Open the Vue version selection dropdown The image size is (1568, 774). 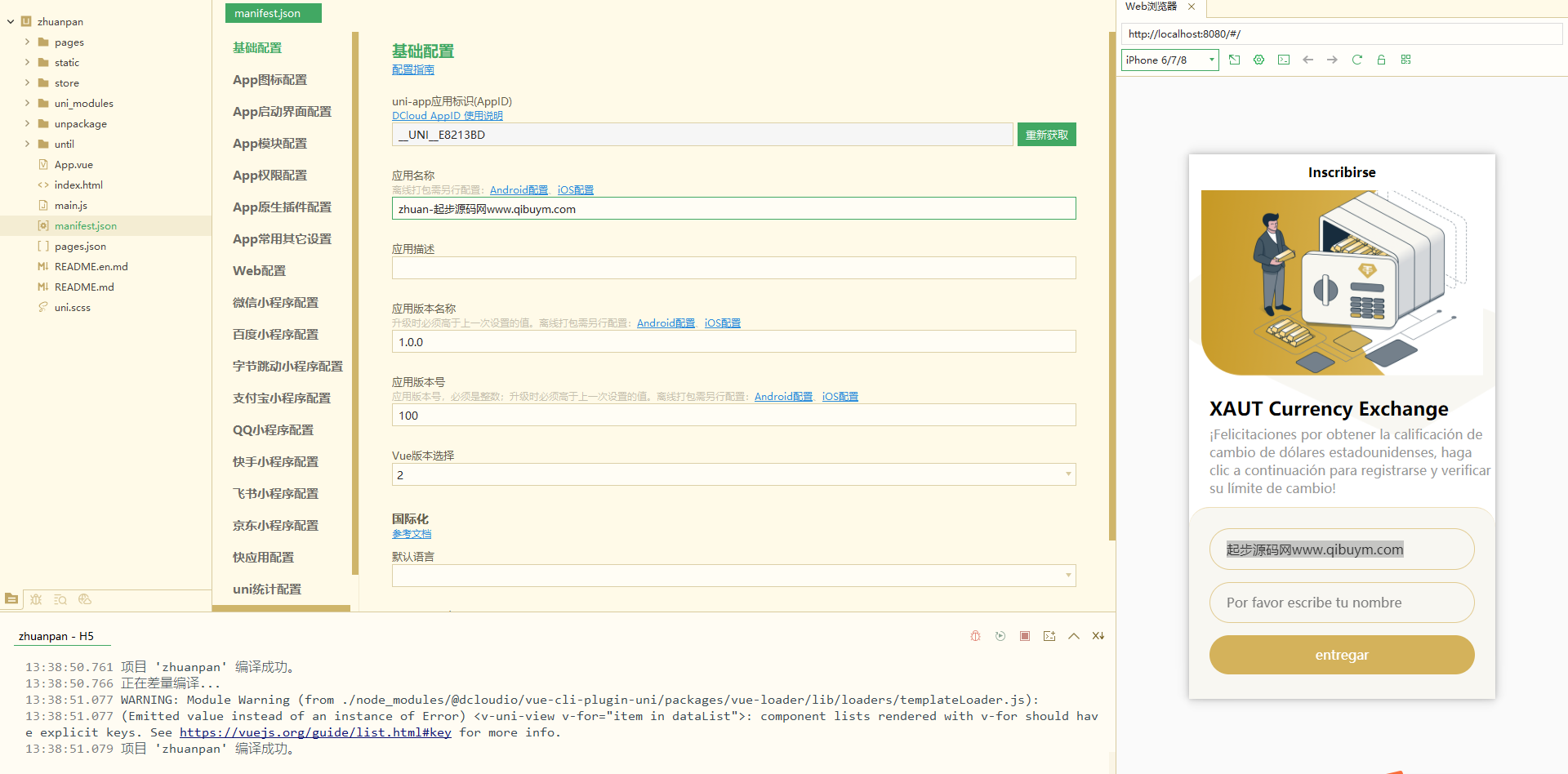pos(733,474)
